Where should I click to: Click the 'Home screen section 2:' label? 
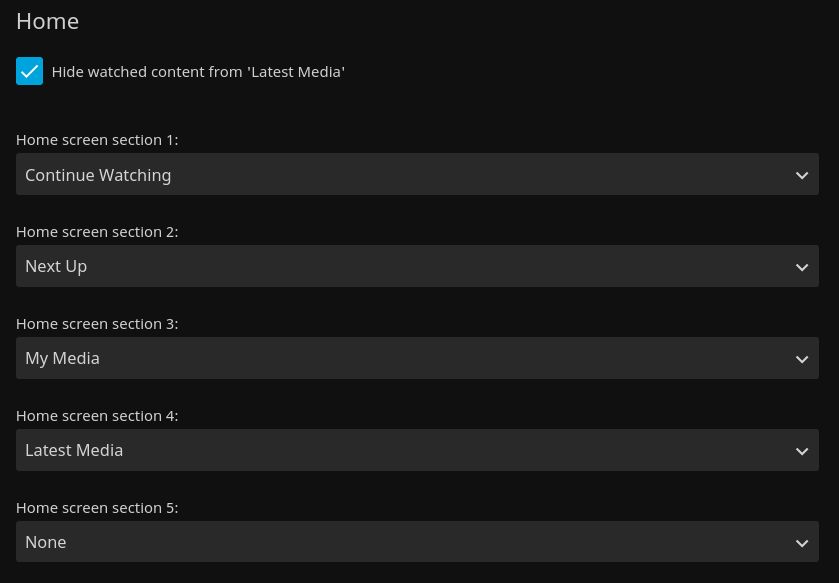(x=97, y=232)
